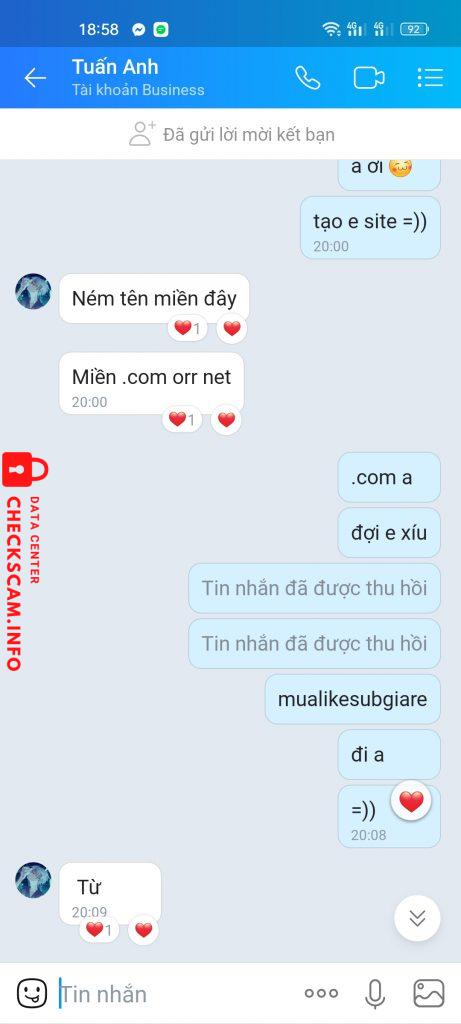Open heart count on "Ném tên miền đây"

pos(187,328)
